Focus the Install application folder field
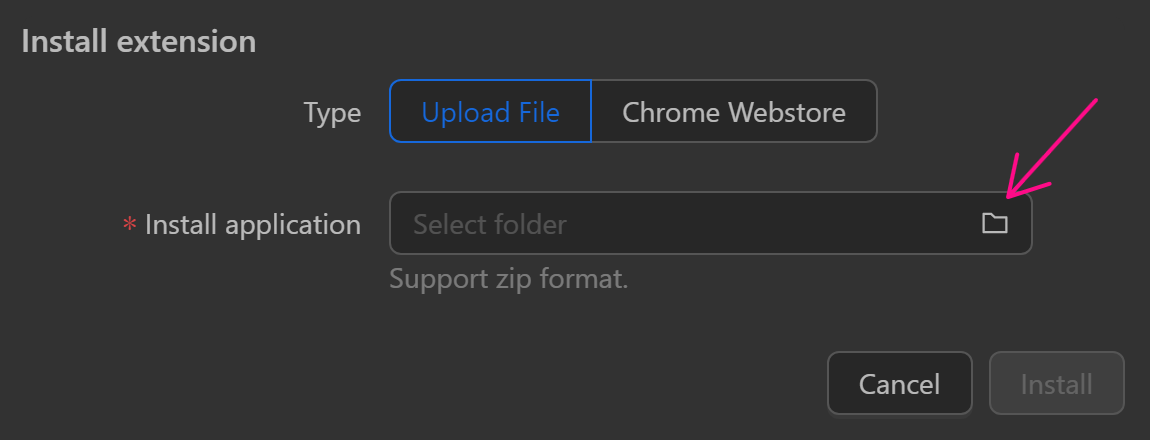The width and height of the screenshot is (1150, 440). (680, 224)
